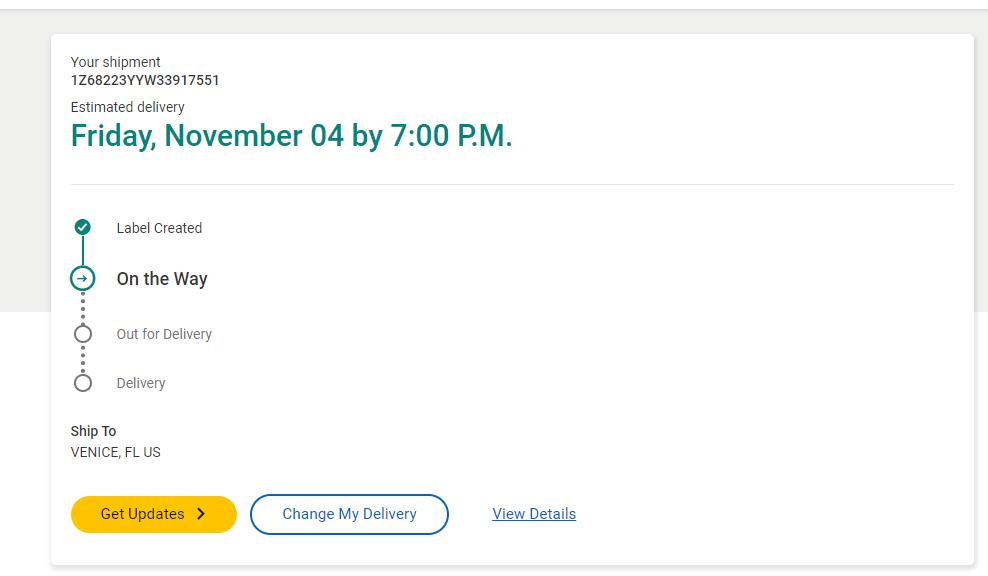Viewport: 988px width, 576px height.
Task: Click the Label Created green checkmark icon
Action: tap(83, 228)
